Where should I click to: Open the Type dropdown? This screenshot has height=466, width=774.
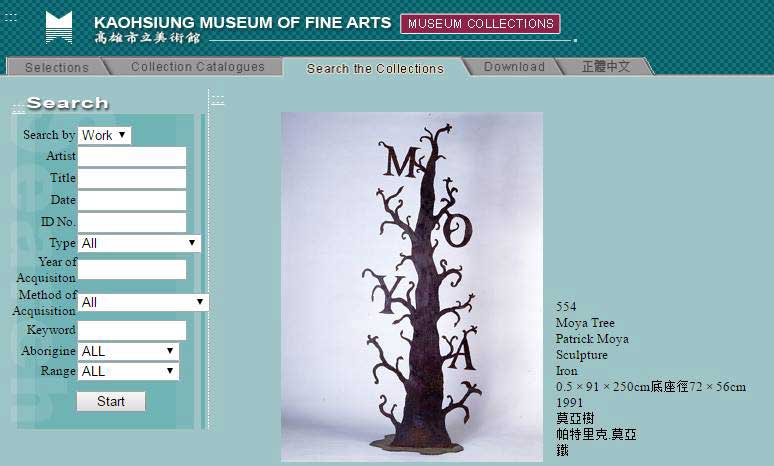click(139, 243)
